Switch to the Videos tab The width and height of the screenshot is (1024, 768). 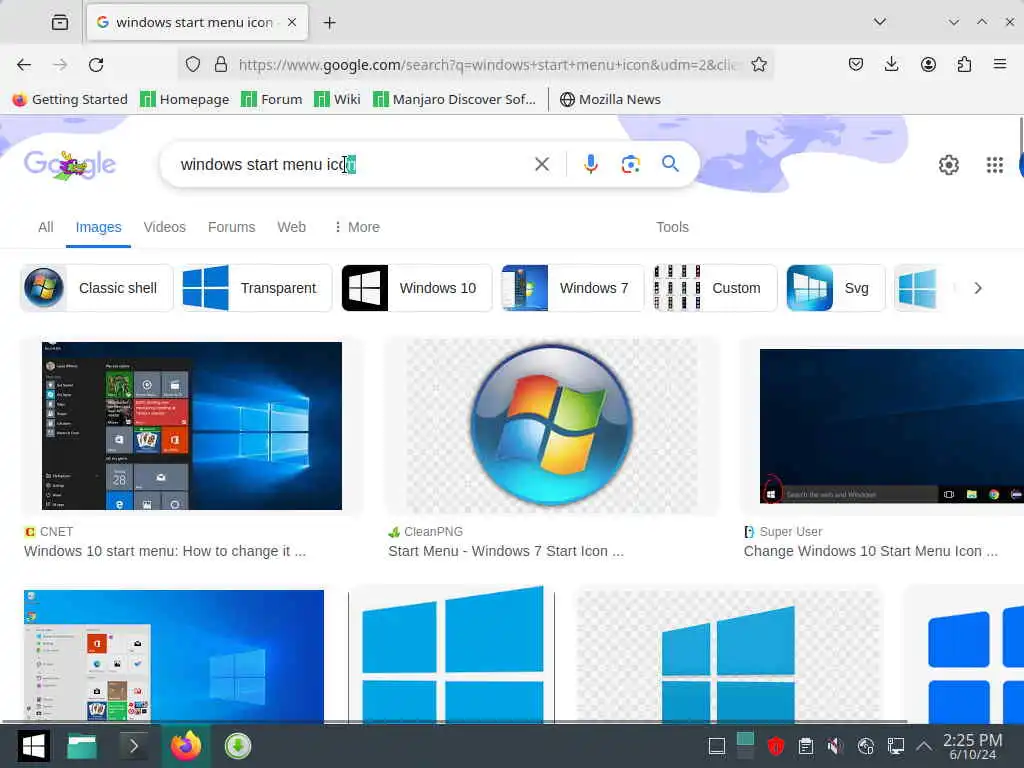pyautogui.click(x=165, y=227)
